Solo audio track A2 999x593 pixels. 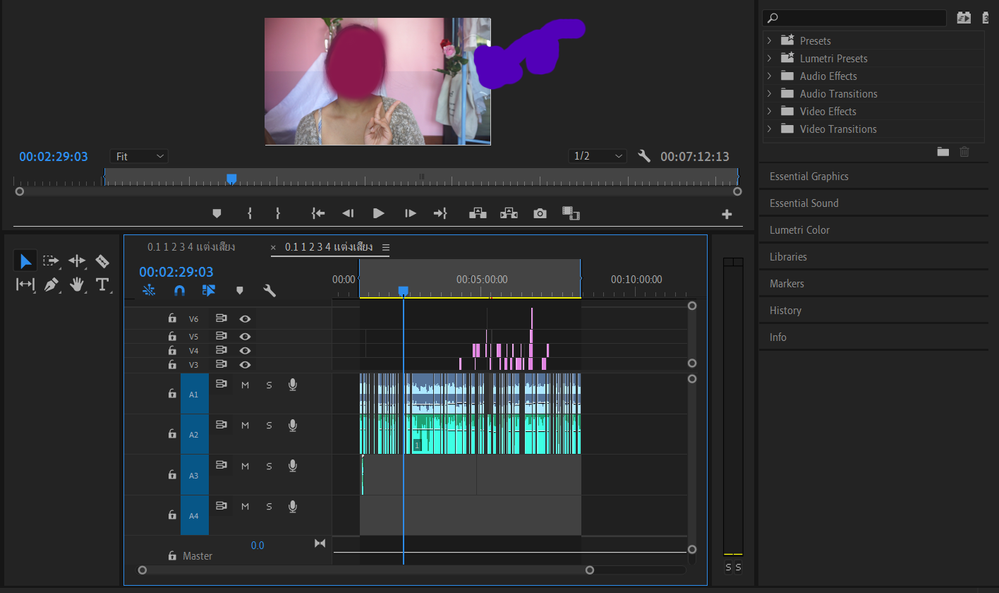(x=269, y=425)
